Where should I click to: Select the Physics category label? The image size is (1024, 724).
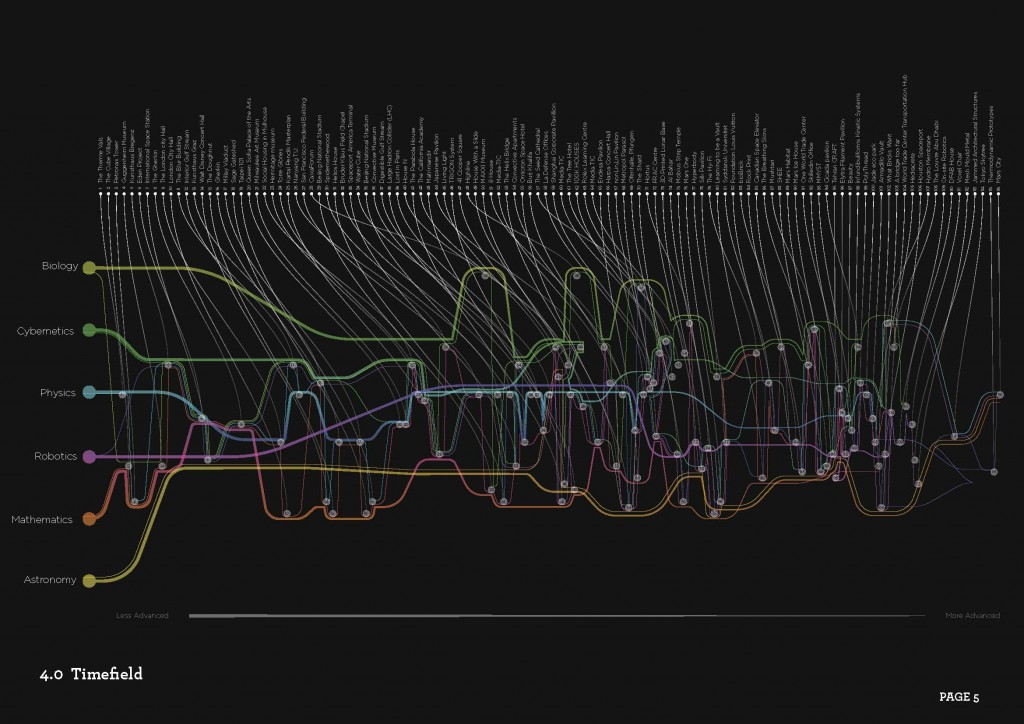(57, 393)
